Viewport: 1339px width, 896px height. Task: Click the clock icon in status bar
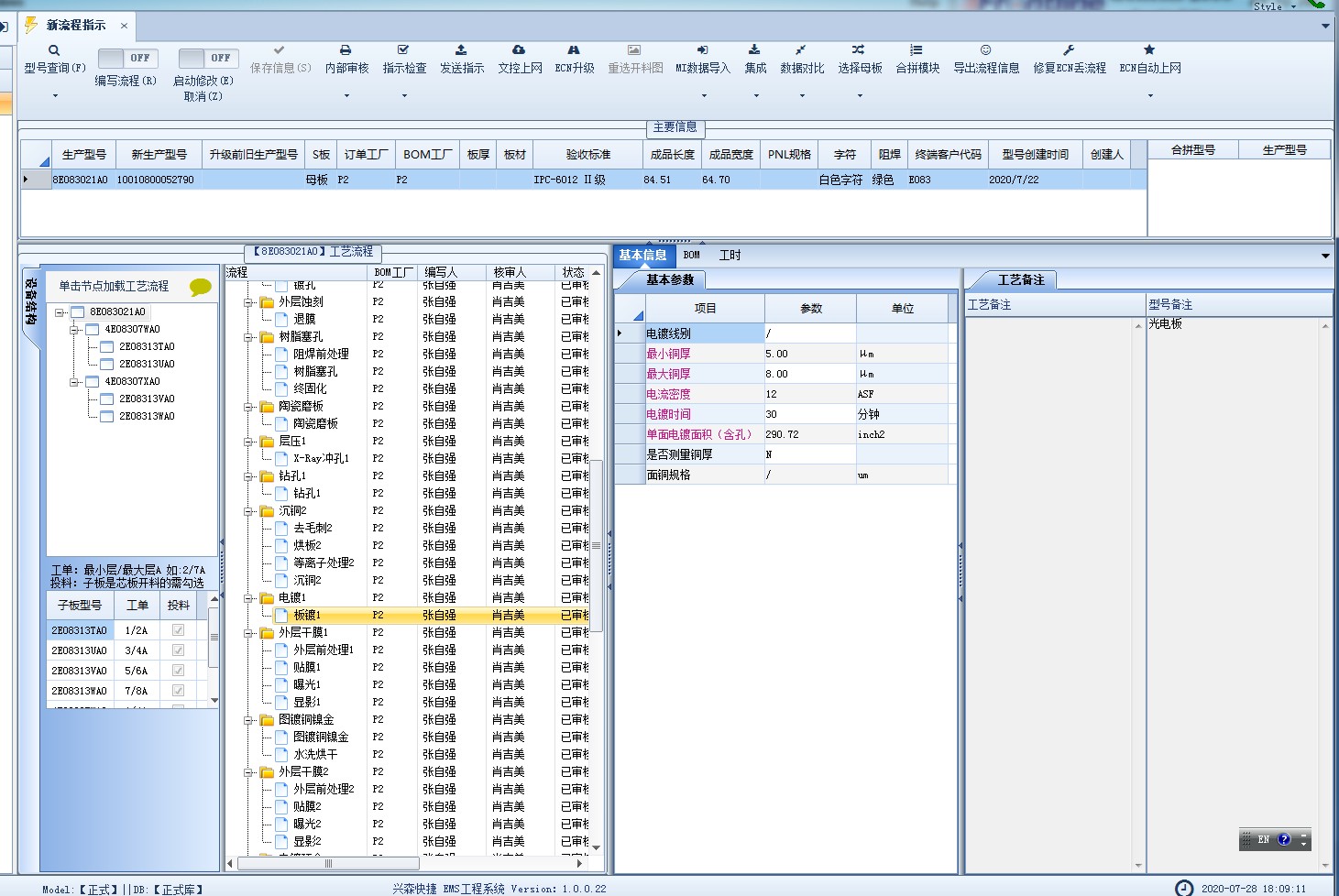(1185, 888)
